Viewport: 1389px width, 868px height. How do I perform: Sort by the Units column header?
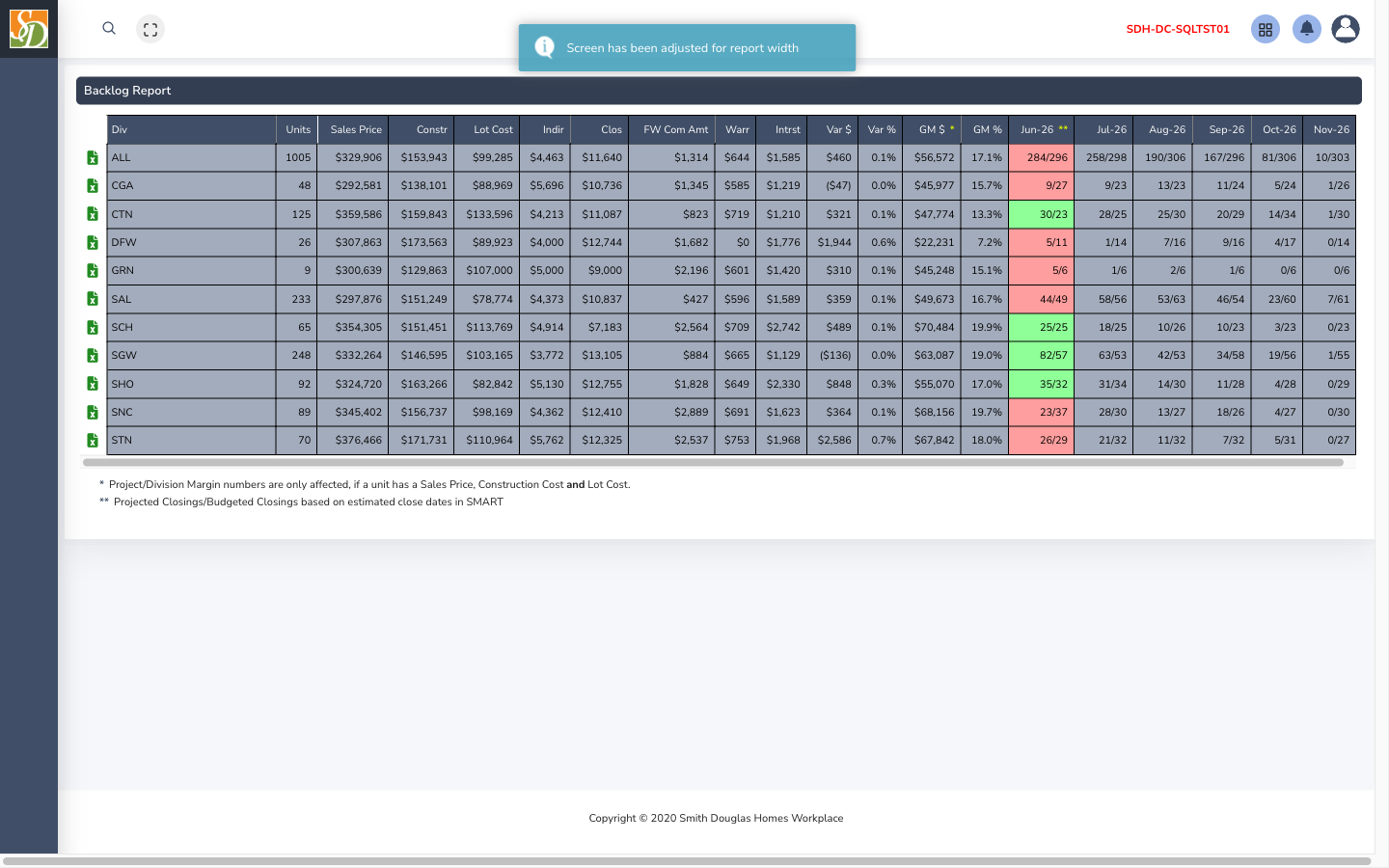[x=297, y=129]
